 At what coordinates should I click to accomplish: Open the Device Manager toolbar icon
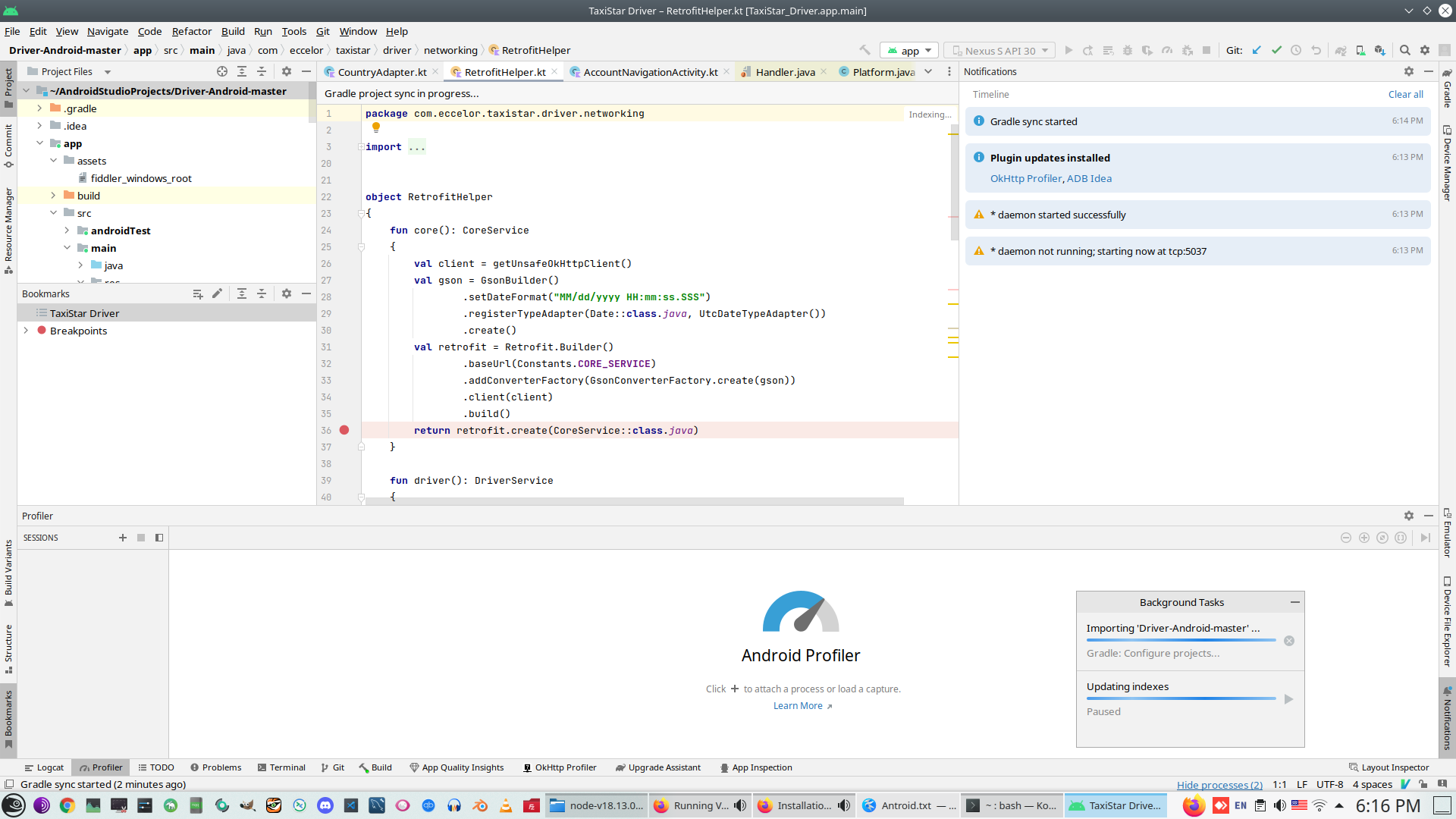tap(1360, 51)
